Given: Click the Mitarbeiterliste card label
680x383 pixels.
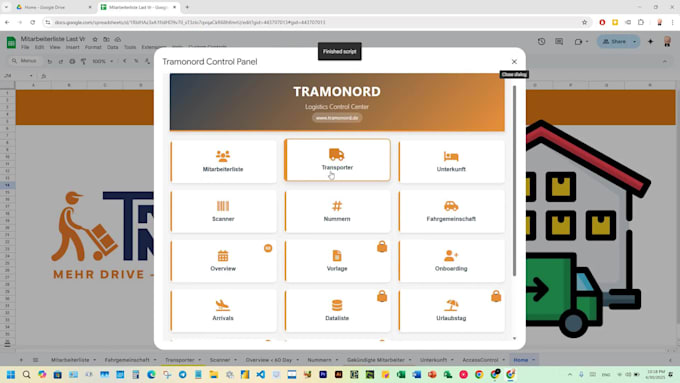Looking at the screenshot, I should (223, 169).
